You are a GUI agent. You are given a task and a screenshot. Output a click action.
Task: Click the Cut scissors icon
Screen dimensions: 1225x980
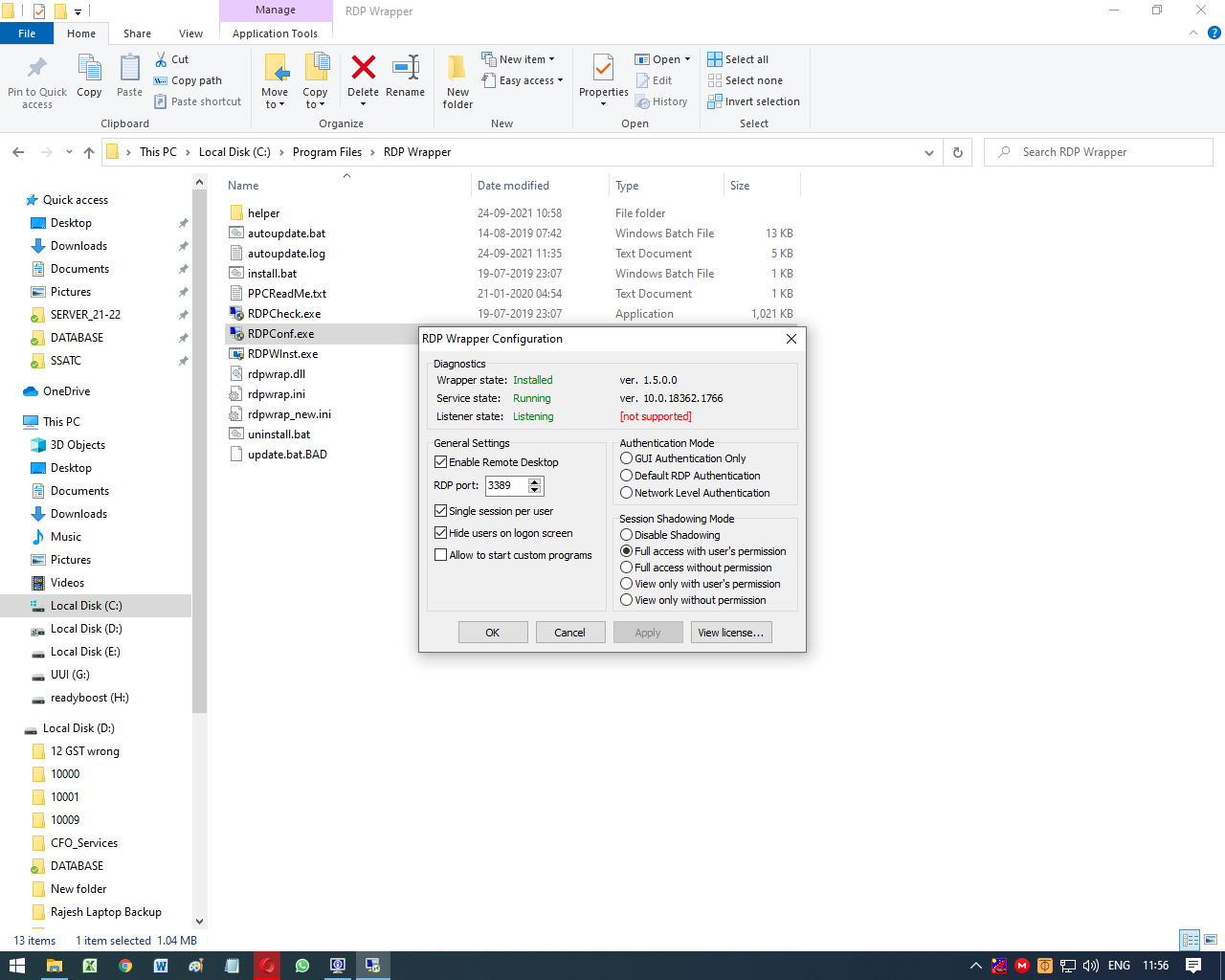161,59
